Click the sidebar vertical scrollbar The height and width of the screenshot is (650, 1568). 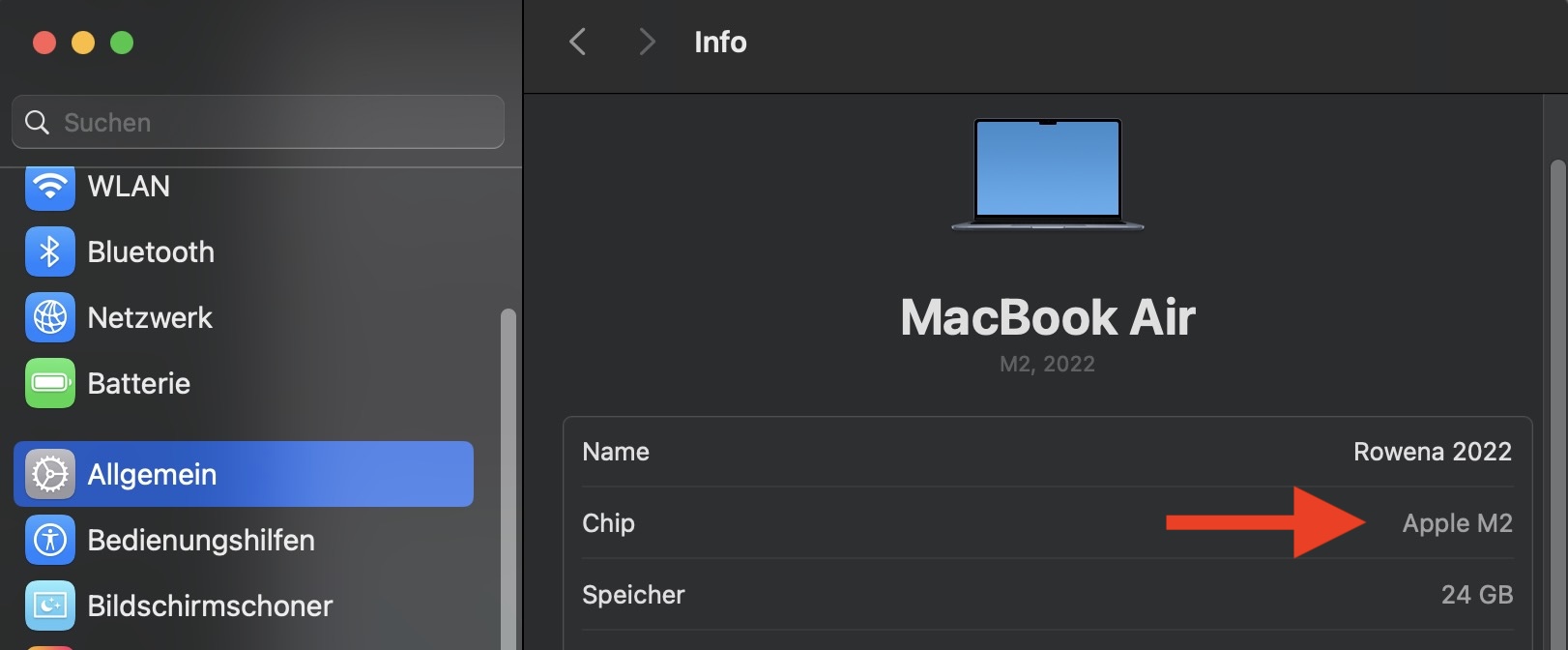508,474
